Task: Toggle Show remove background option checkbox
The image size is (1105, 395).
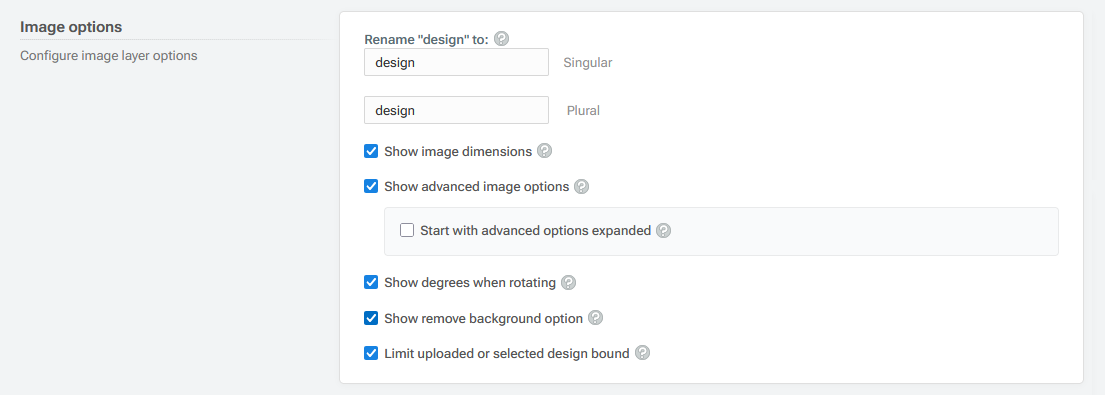Action: 371,318
